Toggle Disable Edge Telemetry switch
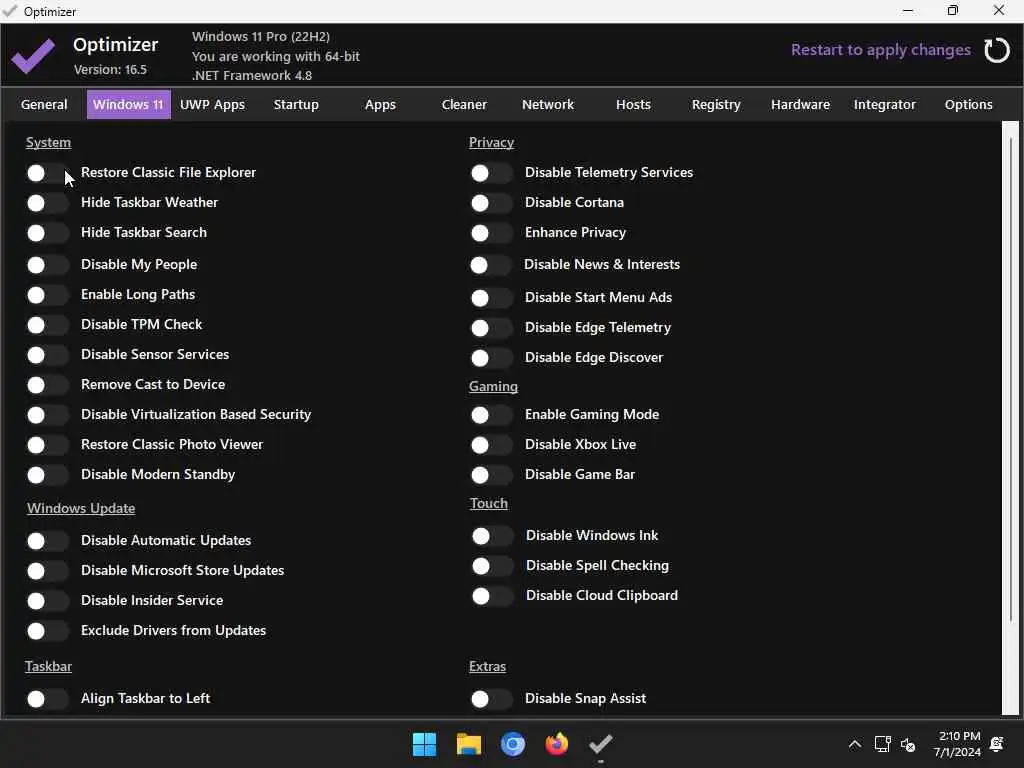This screenshot has width=1024, height=768. pos(491,328)
